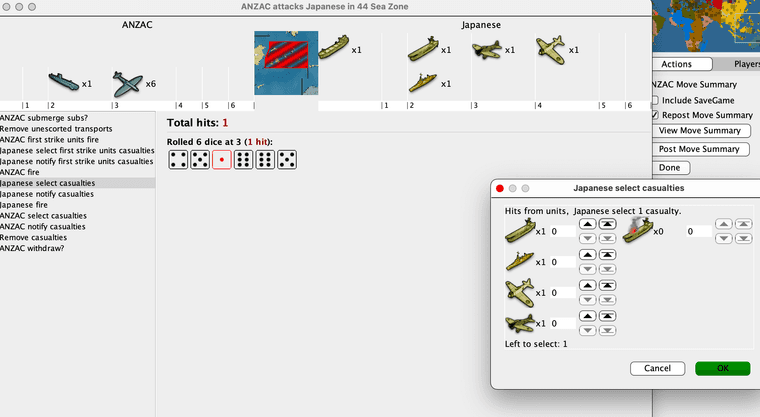The height and width of the screenshot is (417, 760).
Task: Select the Japanese transport beside the sea zone image
Action: [x=333, y=46]
